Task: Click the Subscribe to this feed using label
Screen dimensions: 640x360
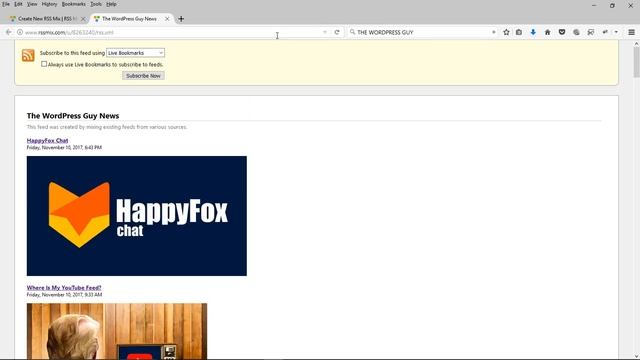Action: pos(72,53)
